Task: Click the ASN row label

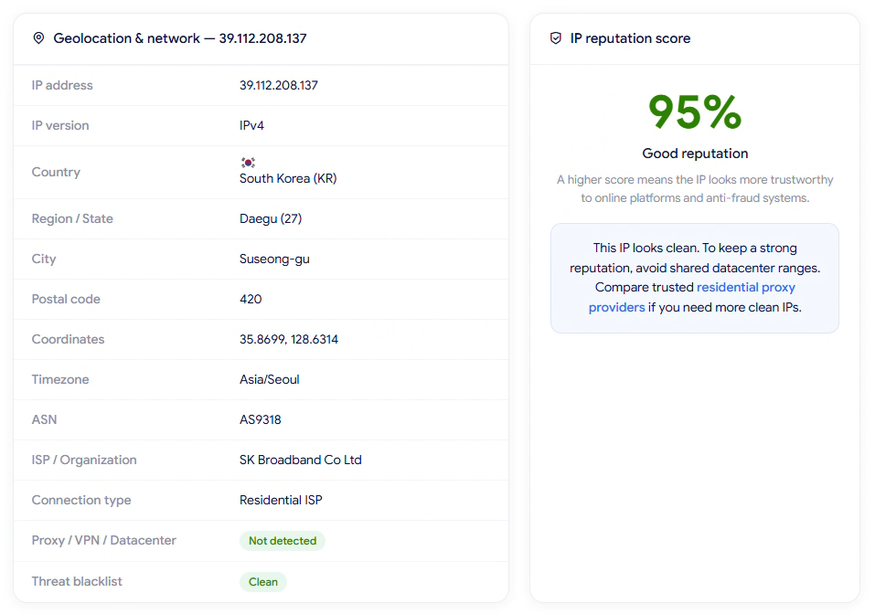Action: click(44, 420)
